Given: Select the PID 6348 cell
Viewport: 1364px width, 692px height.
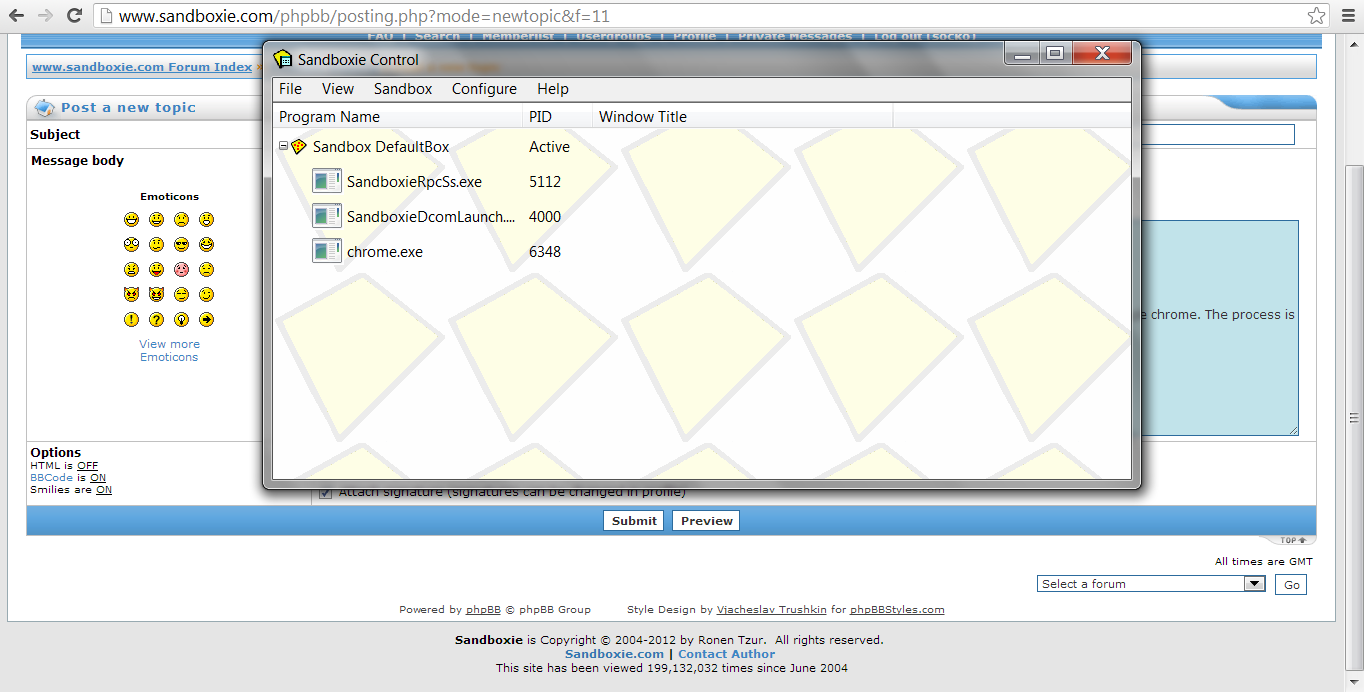Looking at the screenshot, I should pyautogui.click(x=545, y=252).
